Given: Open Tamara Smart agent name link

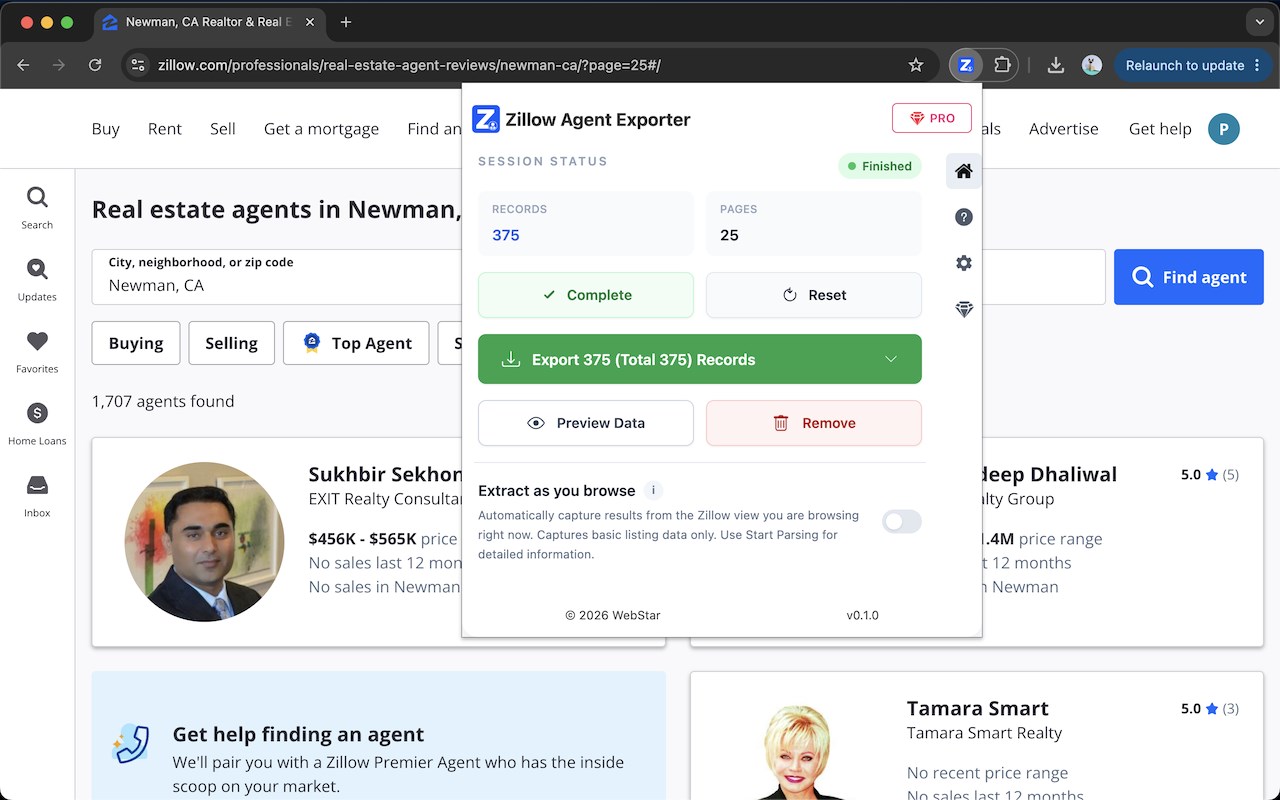Looking at the screenshot, I should (x=978, y=708).
